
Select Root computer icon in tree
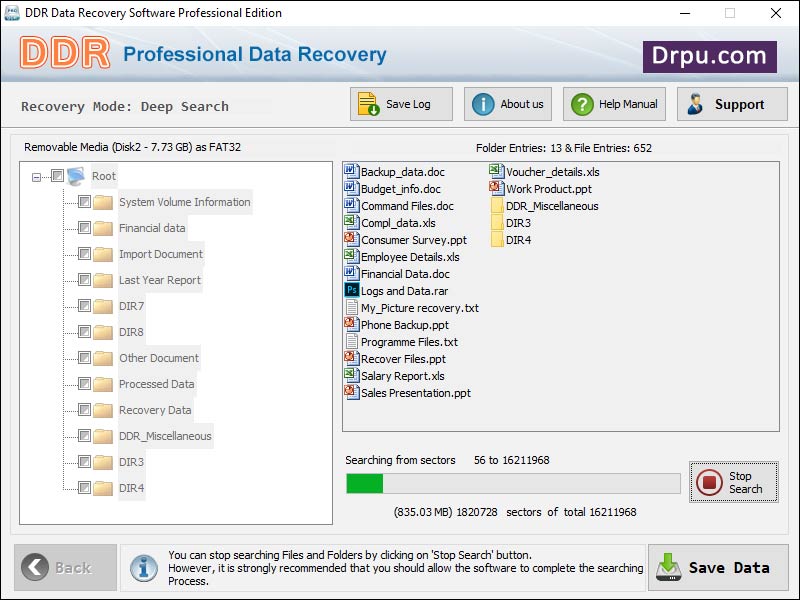(x=76, y=177)
